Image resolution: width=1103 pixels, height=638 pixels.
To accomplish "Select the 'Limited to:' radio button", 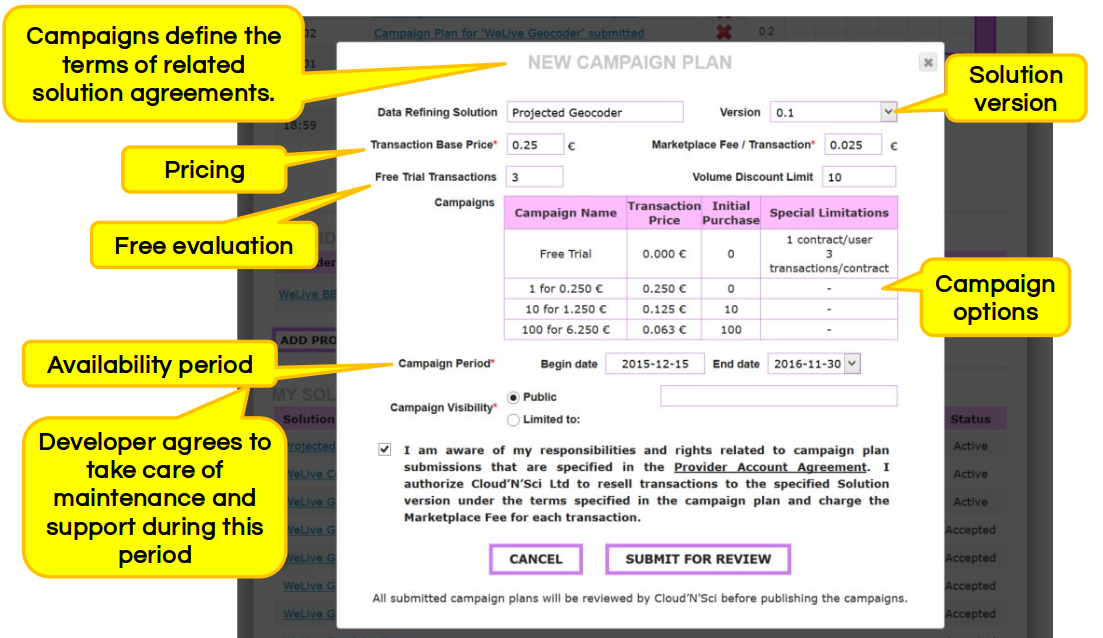I will pos(514,420).
